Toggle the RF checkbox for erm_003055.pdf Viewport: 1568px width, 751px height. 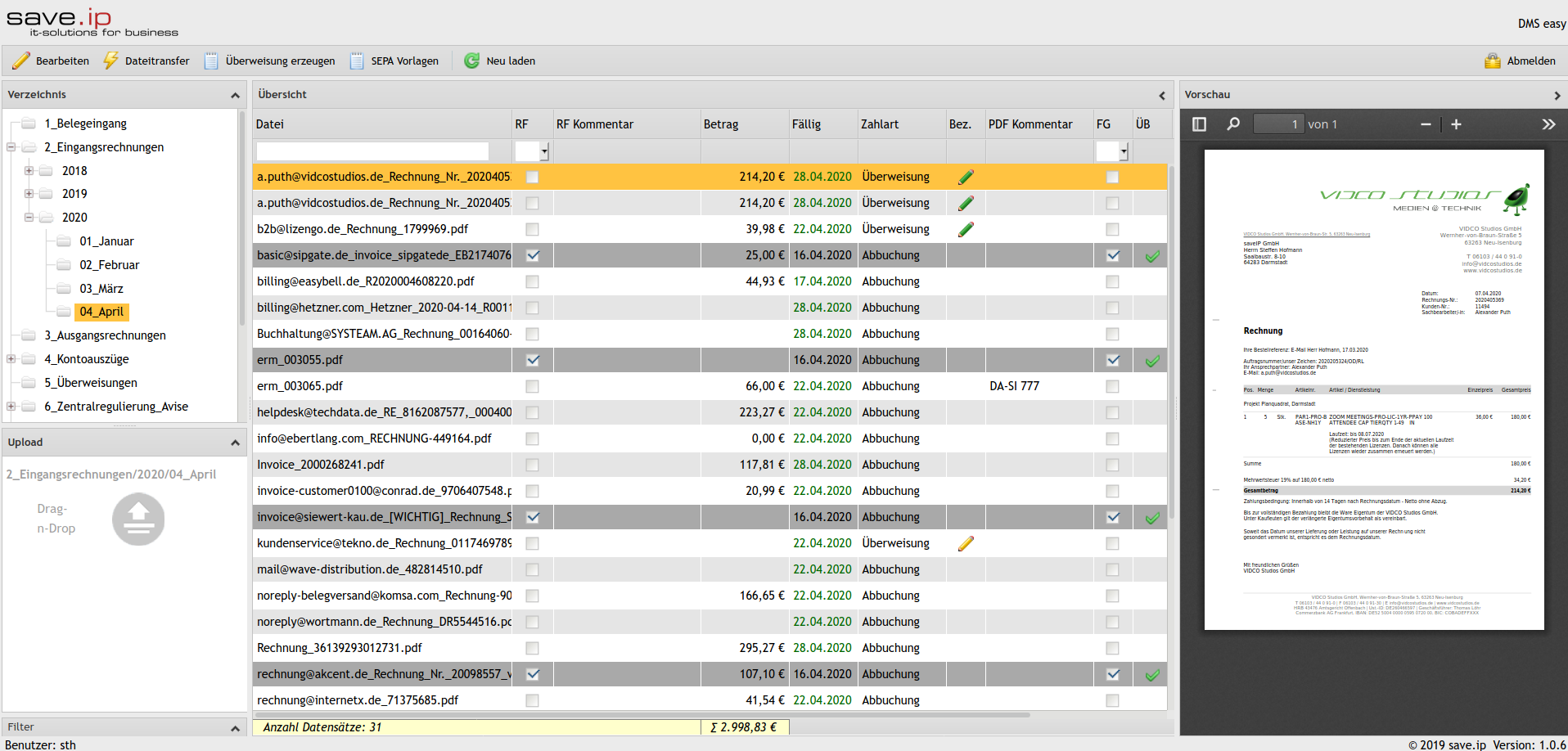point(532,360)
